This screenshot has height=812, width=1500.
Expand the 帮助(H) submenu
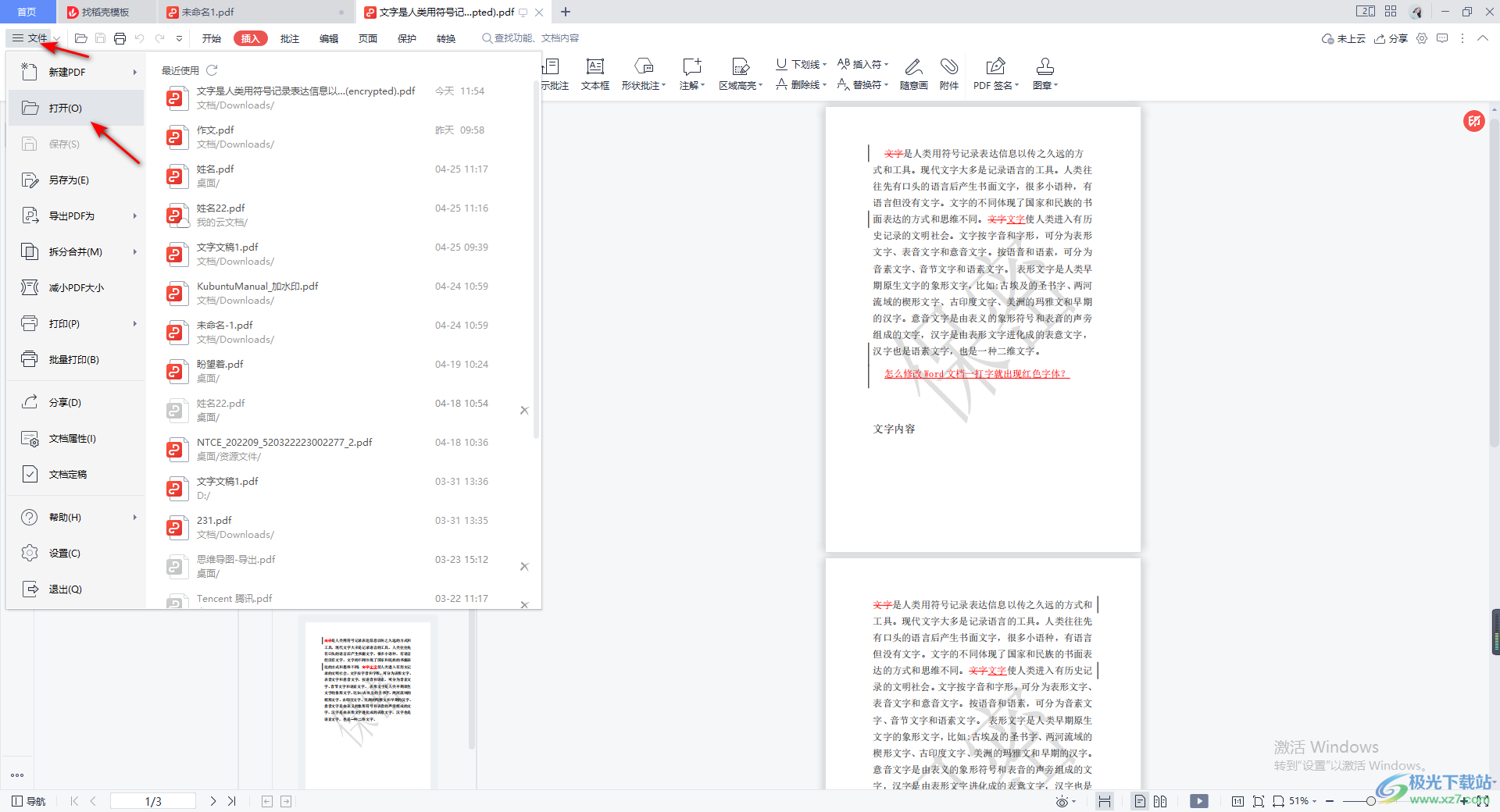click(134, 517)
